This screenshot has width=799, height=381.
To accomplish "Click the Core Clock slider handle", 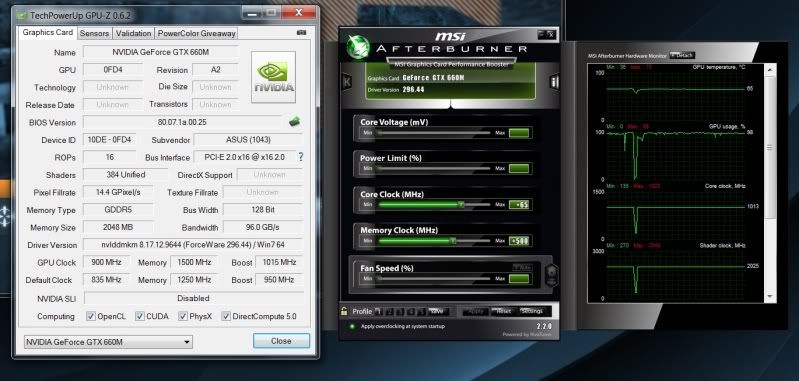I will pos(461,204).
